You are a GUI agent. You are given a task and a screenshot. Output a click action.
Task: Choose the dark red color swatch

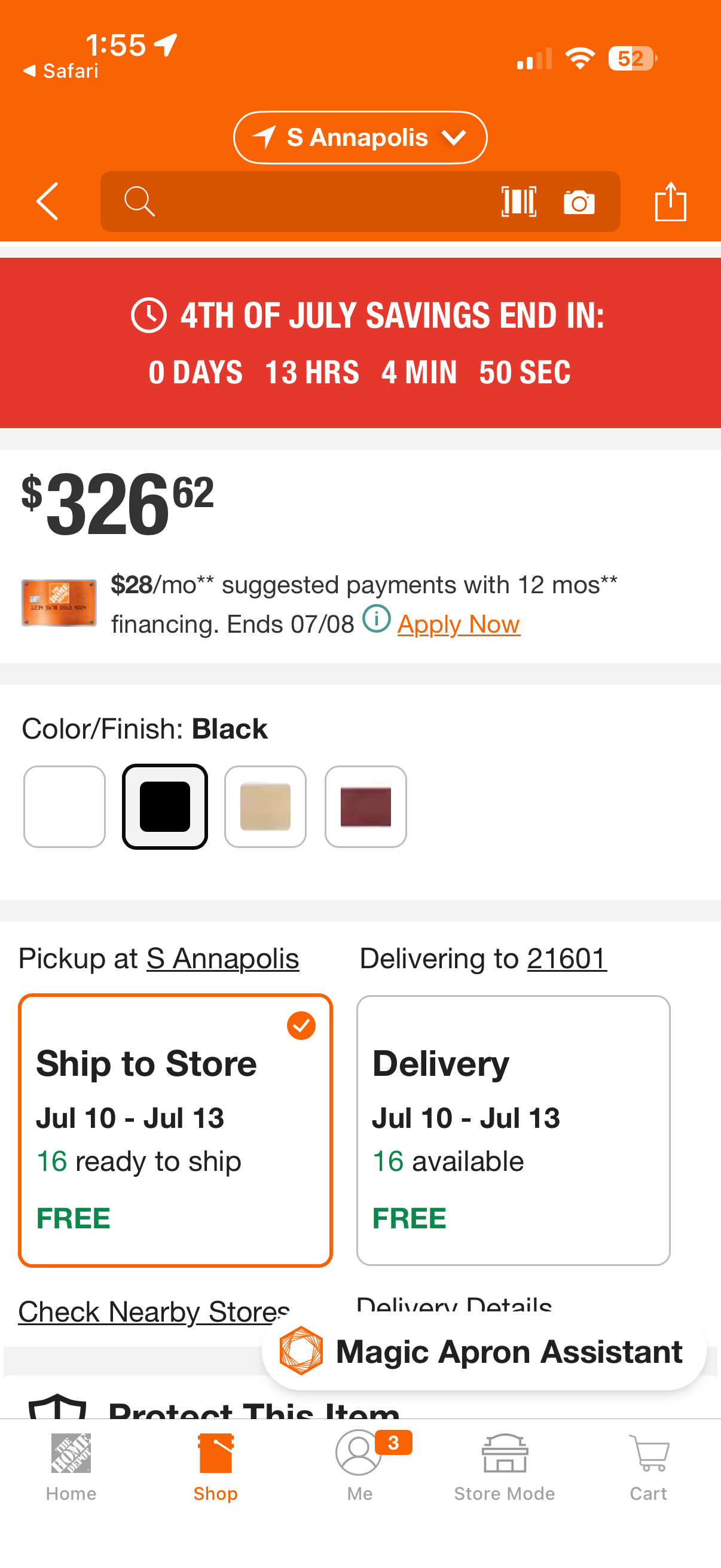point(366,807)
